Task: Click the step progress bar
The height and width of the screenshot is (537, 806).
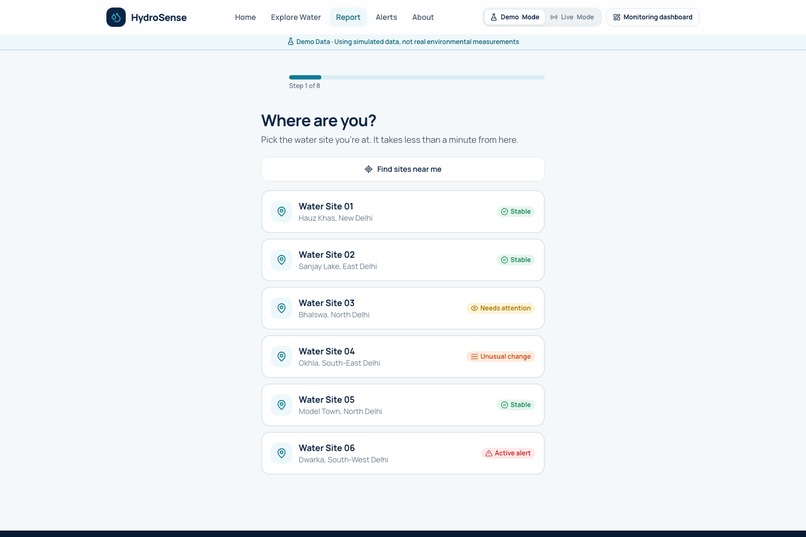Action: pyautogui.click(x=417, y=77)
